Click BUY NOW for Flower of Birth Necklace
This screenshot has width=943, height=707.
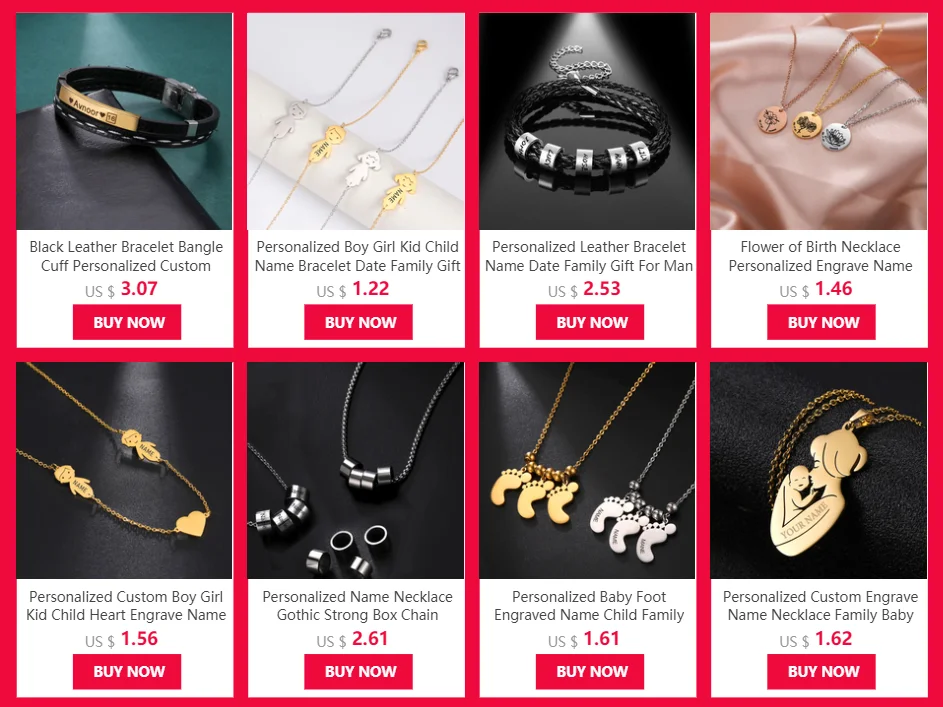(822, 322)
